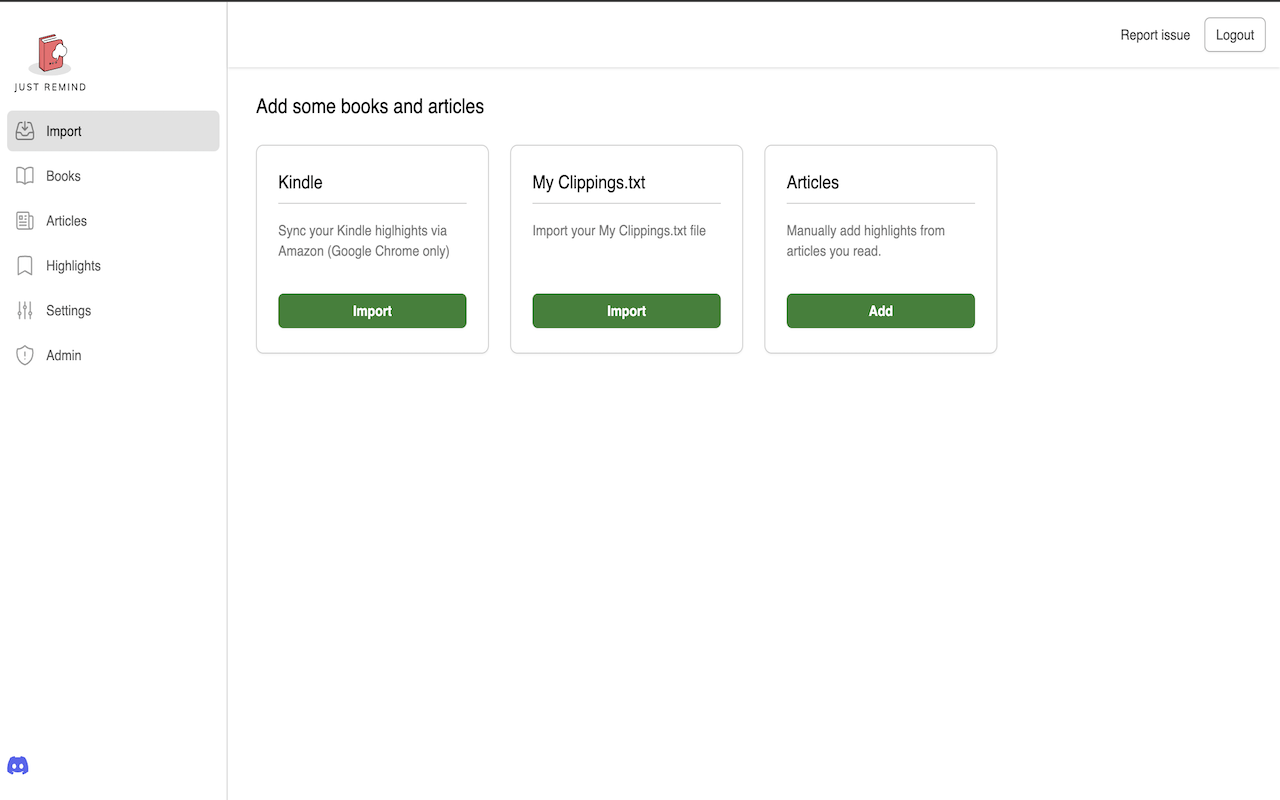Select the Articles document icon

coord(25,220)
